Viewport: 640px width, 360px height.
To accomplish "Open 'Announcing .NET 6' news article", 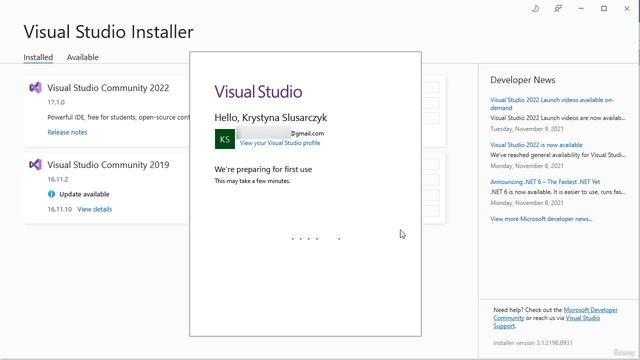I will click(545, 182).
